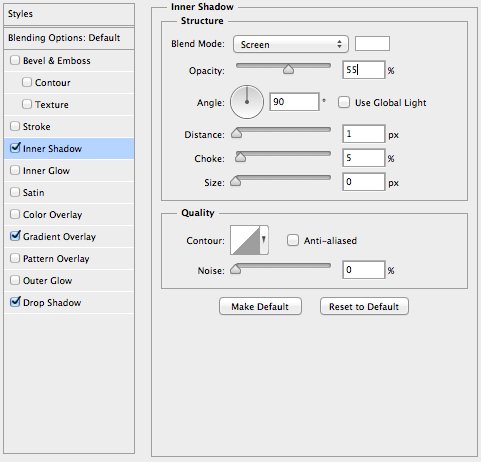Uncheck the Drop Shadow style
This screenshot has height=462, width=481.
[15, 302]
